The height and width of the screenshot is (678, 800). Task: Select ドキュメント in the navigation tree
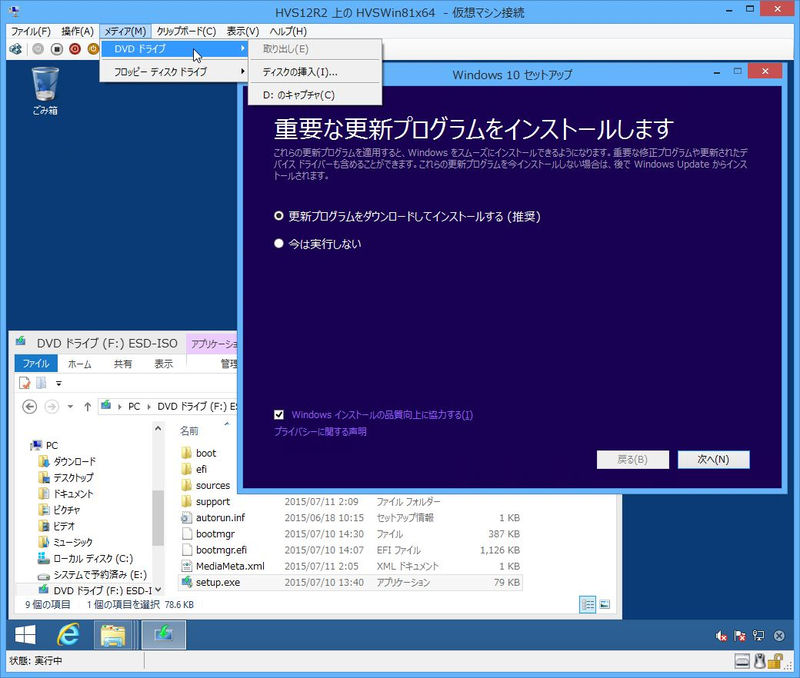tap(73, 494)
